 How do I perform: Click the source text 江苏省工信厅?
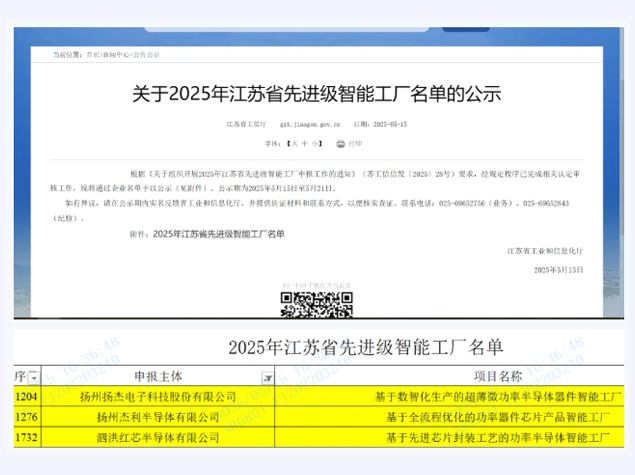coord(246,124)
